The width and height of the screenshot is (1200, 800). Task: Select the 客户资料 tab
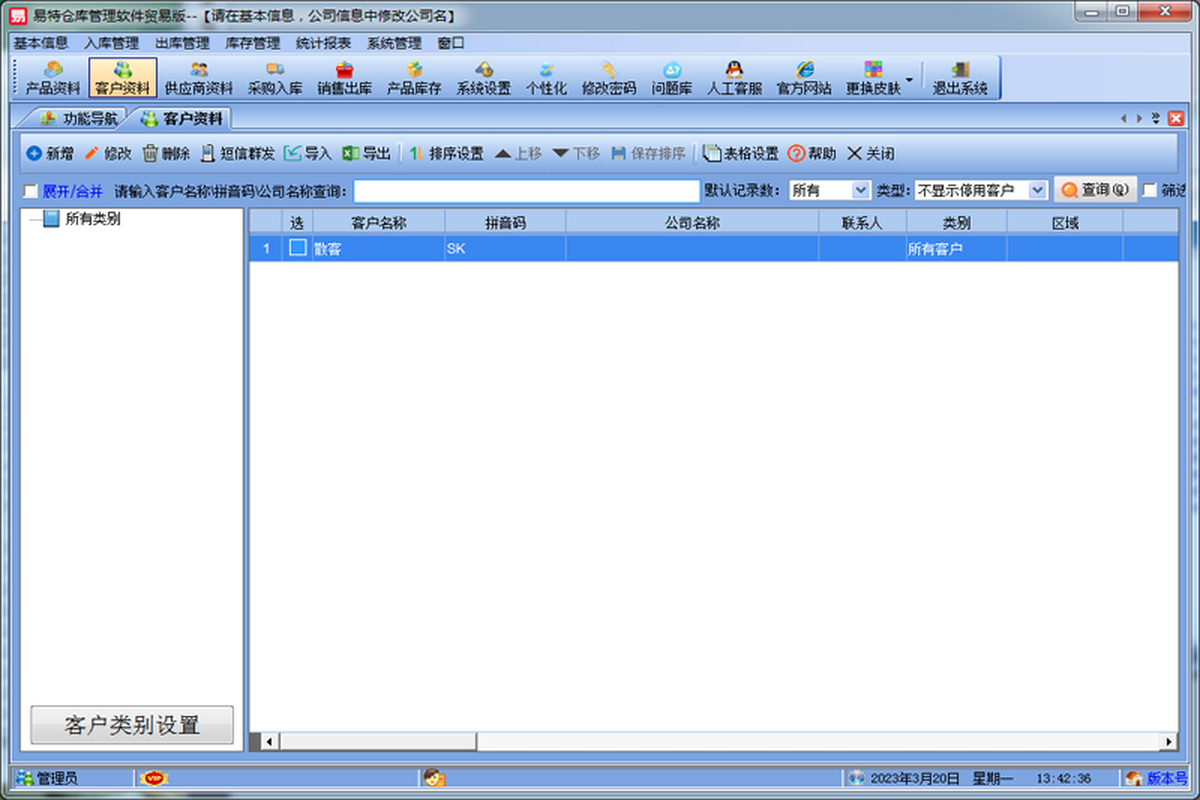pos(182,118)
